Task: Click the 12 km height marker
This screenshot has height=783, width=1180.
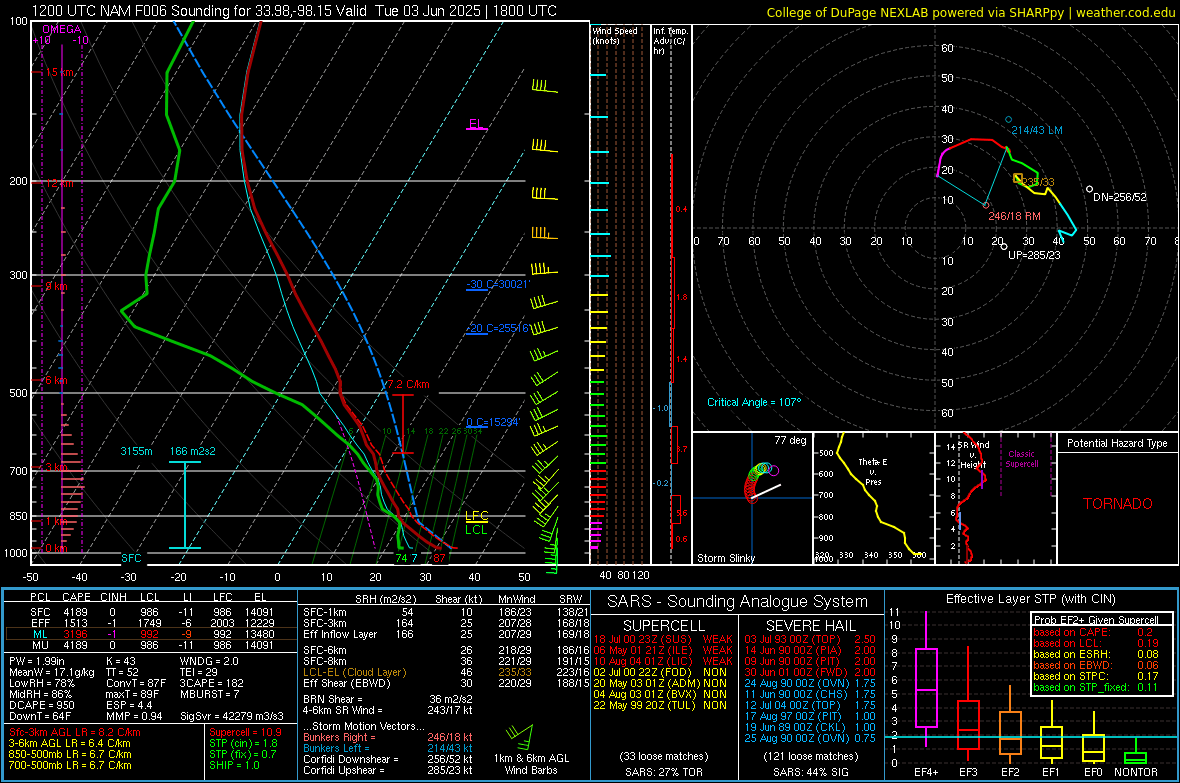Action: (x=59, y=183)
